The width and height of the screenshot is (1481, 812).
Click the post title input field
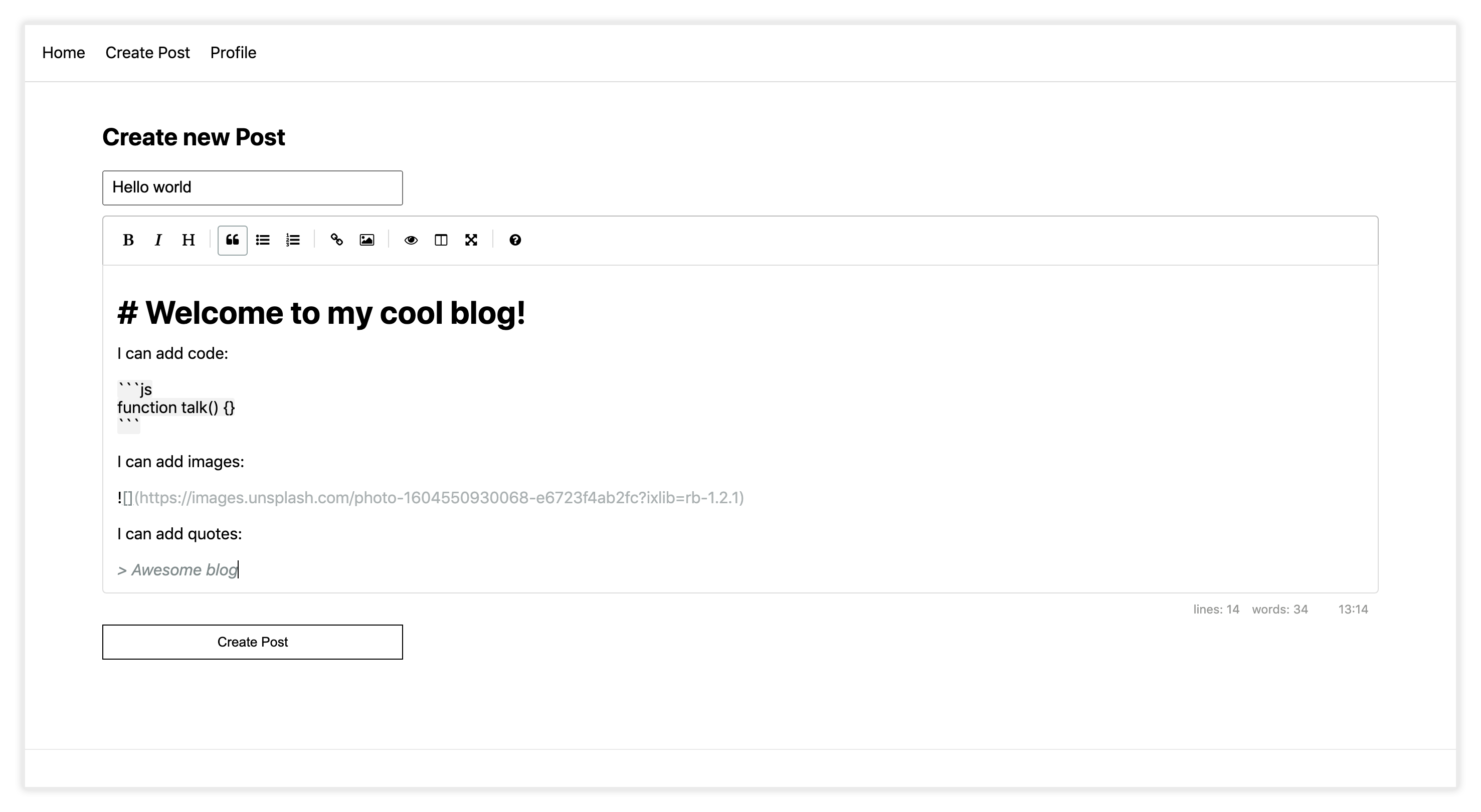[252, 187]
